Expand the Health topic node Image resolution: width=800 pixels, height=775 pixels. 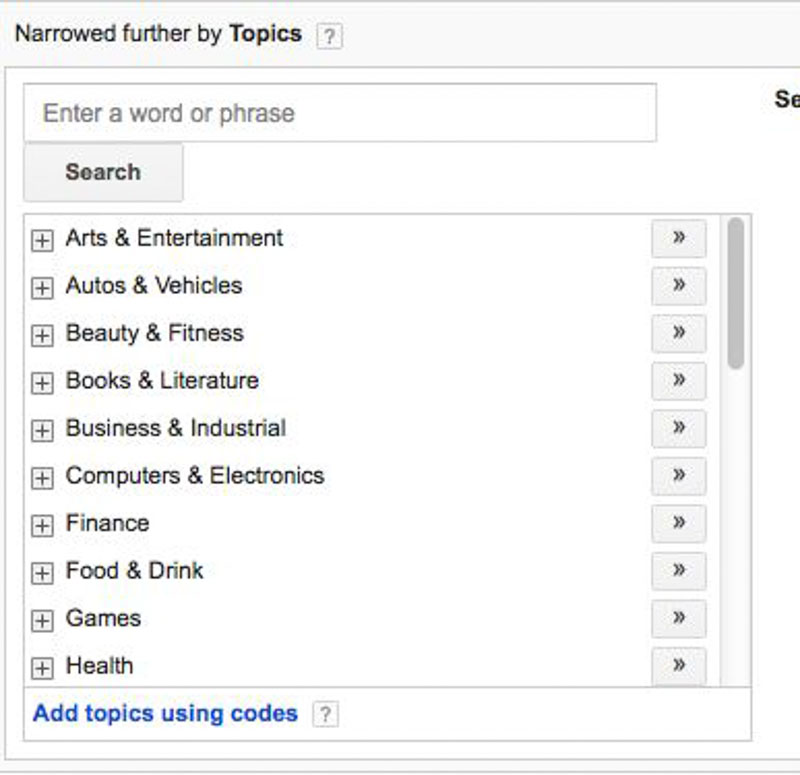point(42,668)
